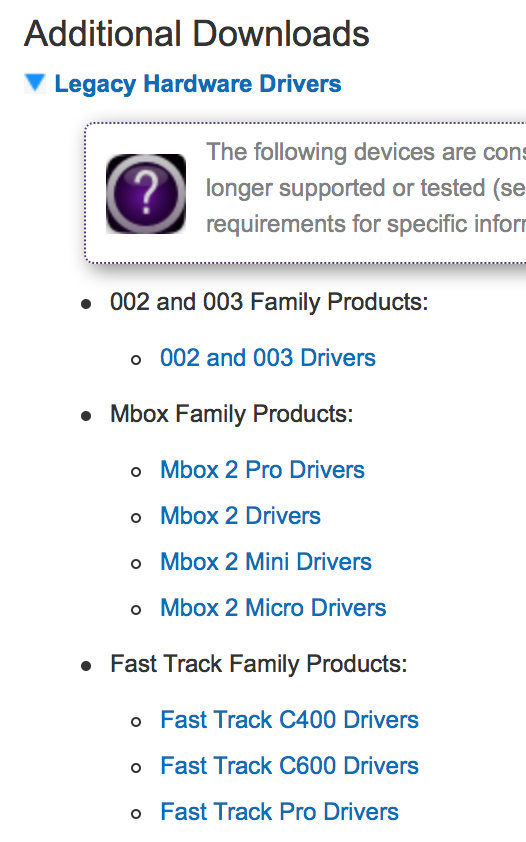Open the Mbox 2 Mini Drivers link
The height and width of the screenshot is (842, 526).
tap(266, 562)
